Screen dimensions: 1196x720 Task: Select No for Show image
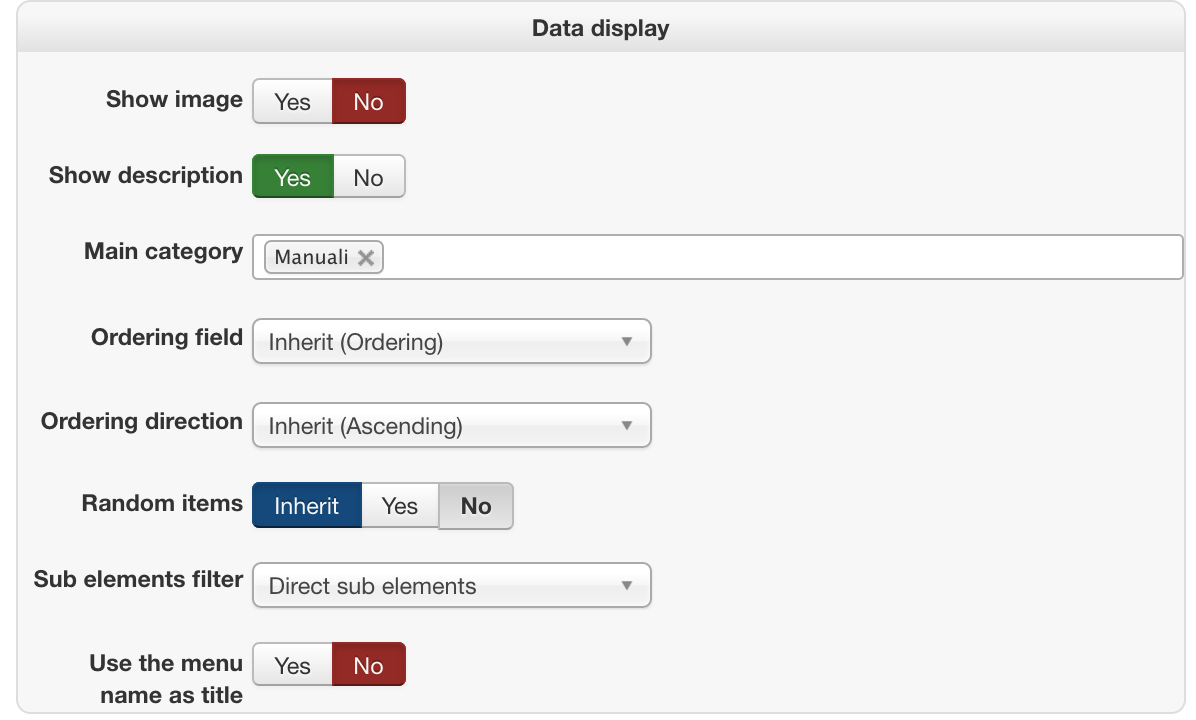(368, 101)
